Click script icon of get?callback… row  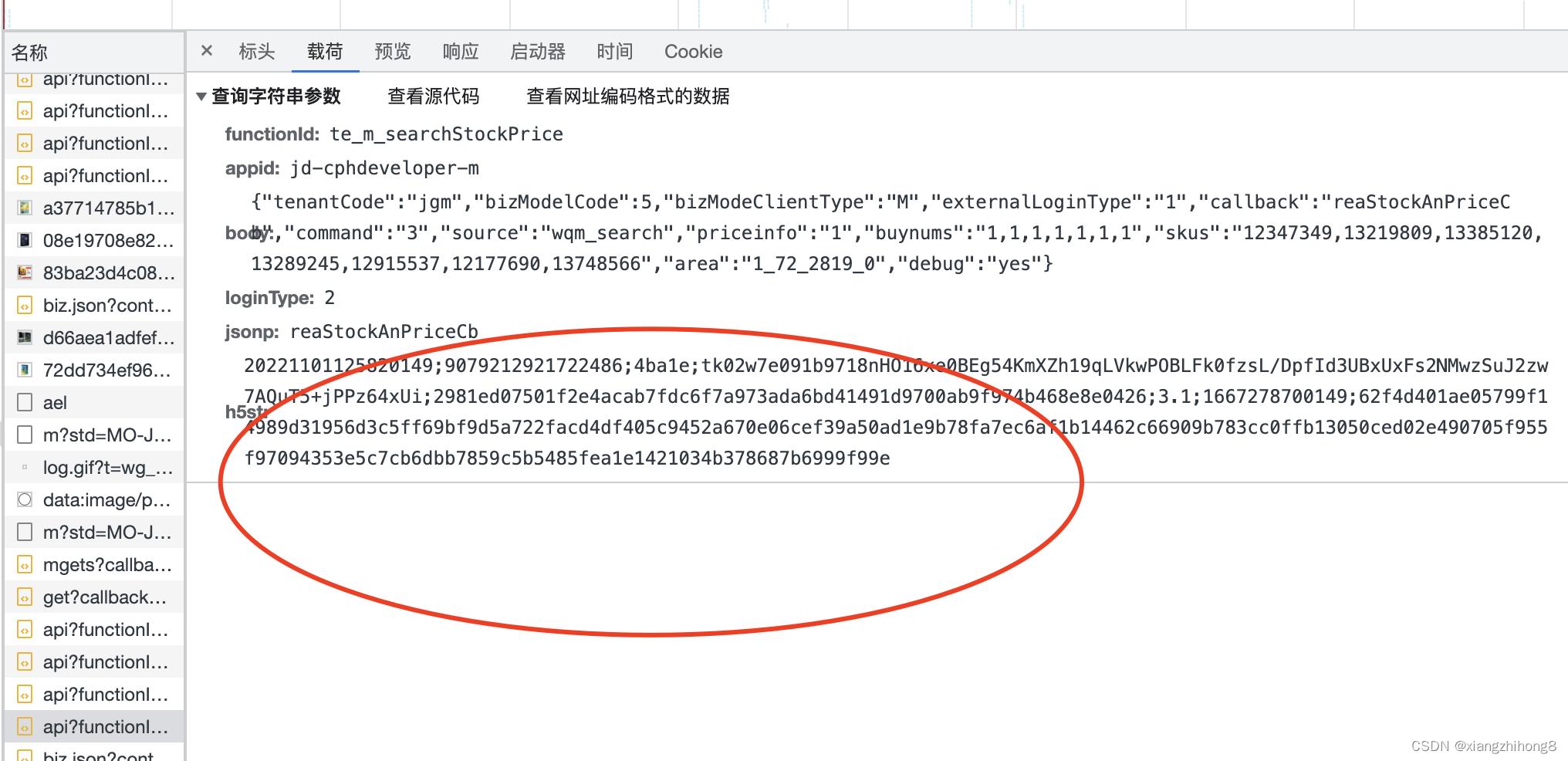point(25,597)
